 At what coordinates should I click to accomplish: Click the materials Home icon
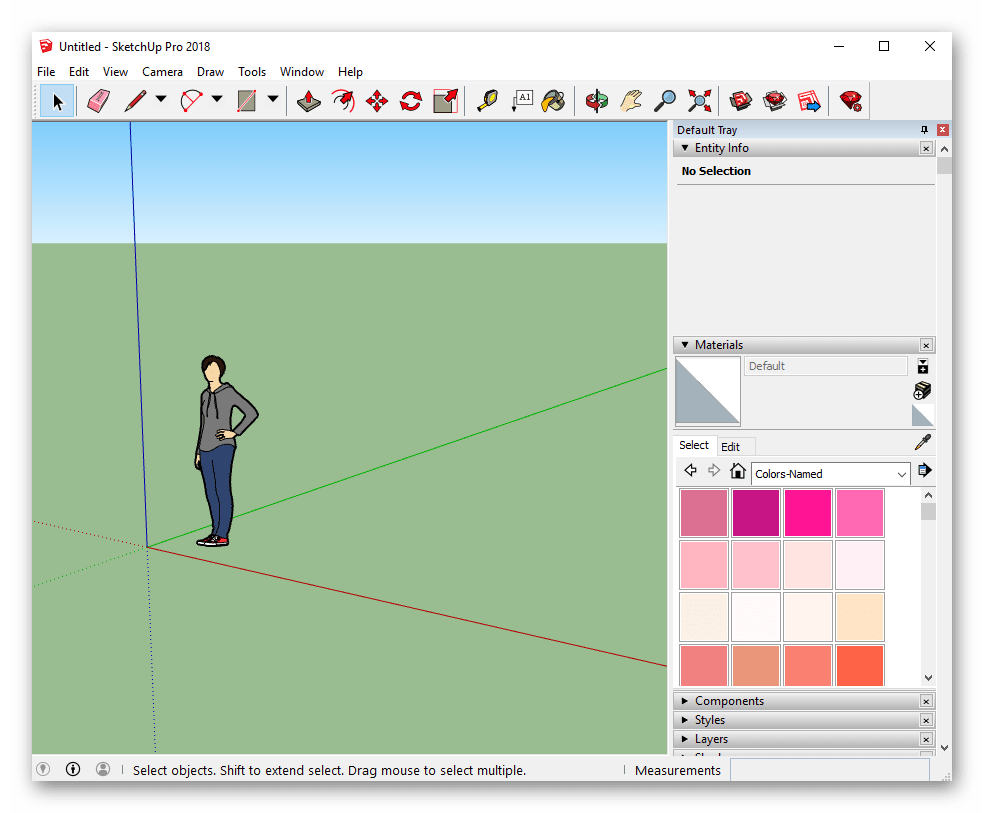click(x=738, y=470)
